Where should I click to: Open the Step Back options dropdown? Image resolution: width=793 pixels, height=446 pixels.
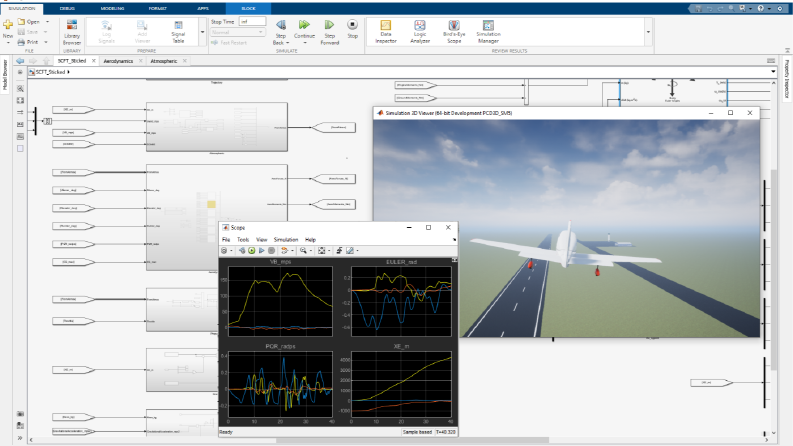coord(288,43)
